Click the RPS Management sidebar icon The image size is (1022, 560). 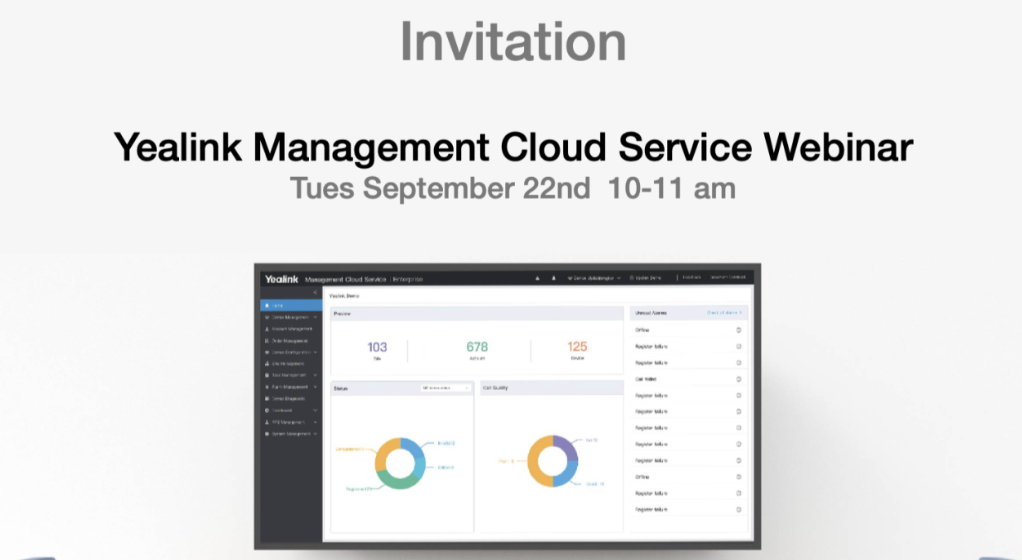(267, 422)
